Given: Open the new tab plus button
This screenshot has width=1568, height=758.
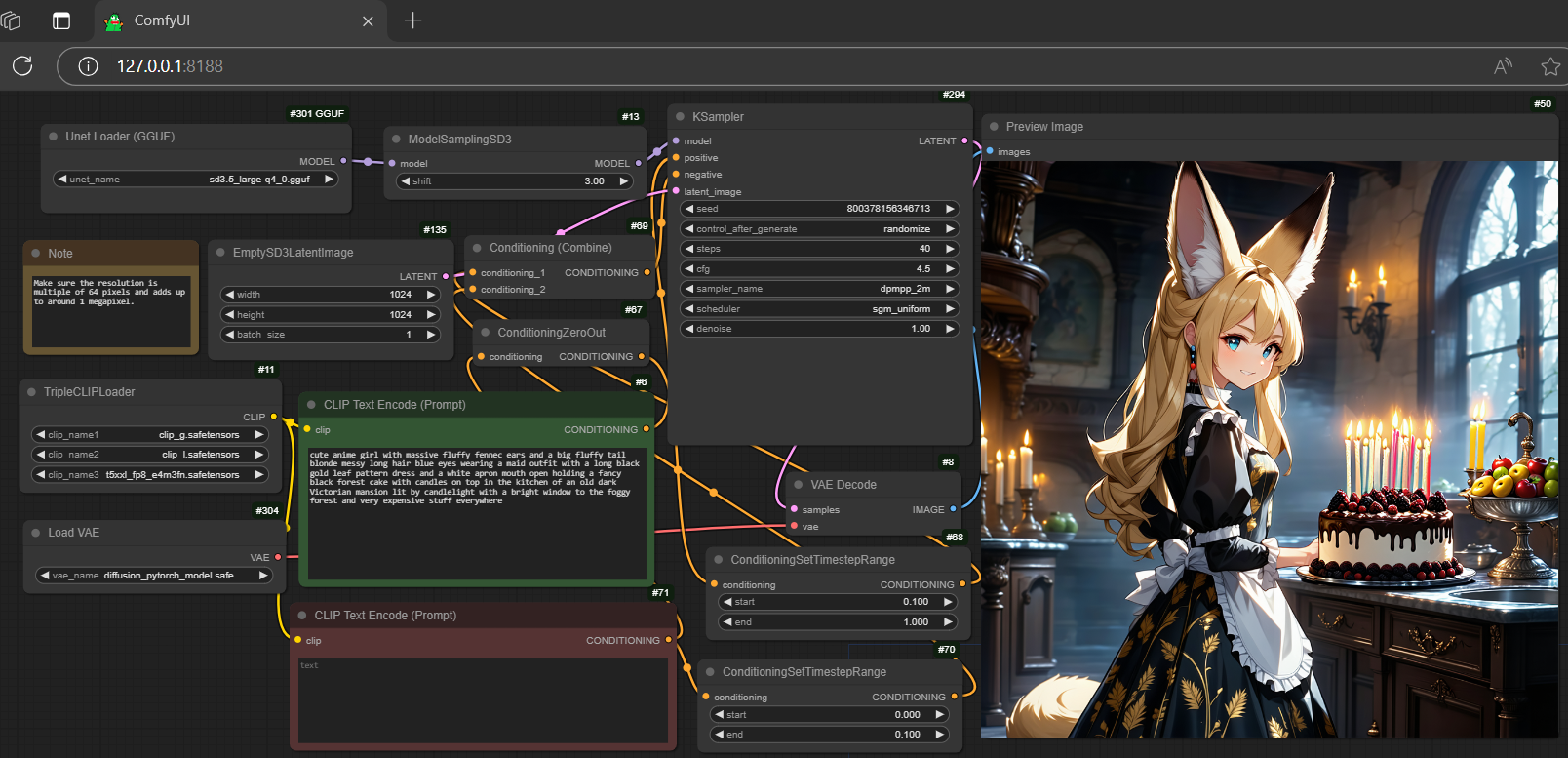Looking at the screenshot, I should coord(412,20).
